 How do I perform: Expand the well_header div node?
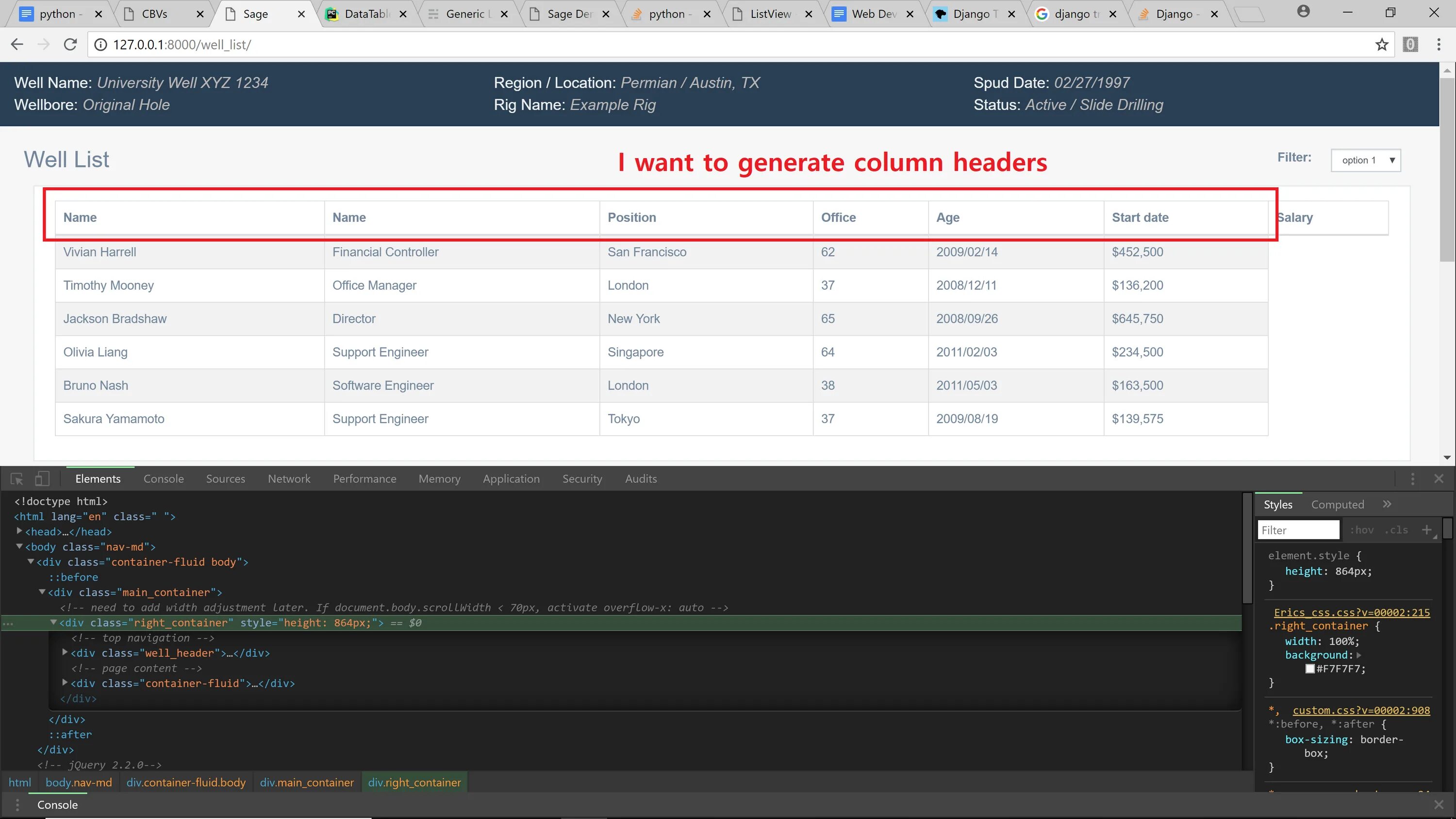click(65, 652)
